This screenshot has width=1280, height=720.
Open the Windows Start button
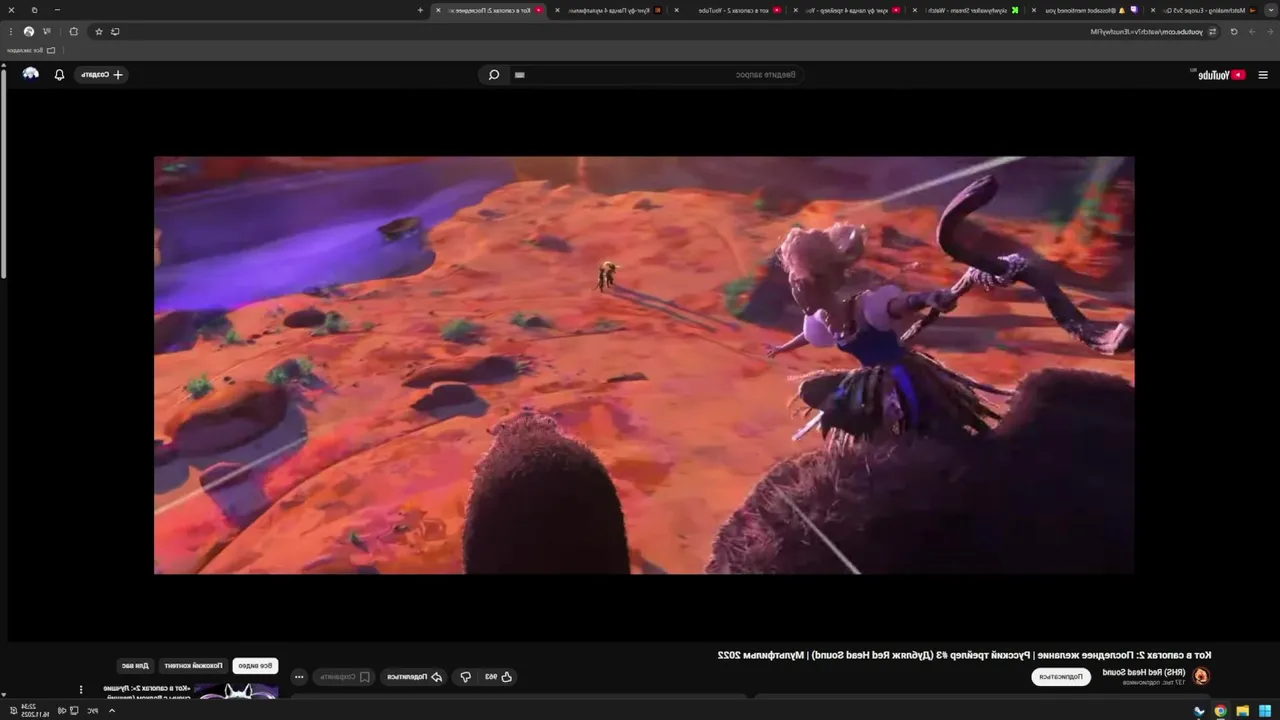(x=1266, y=711)
